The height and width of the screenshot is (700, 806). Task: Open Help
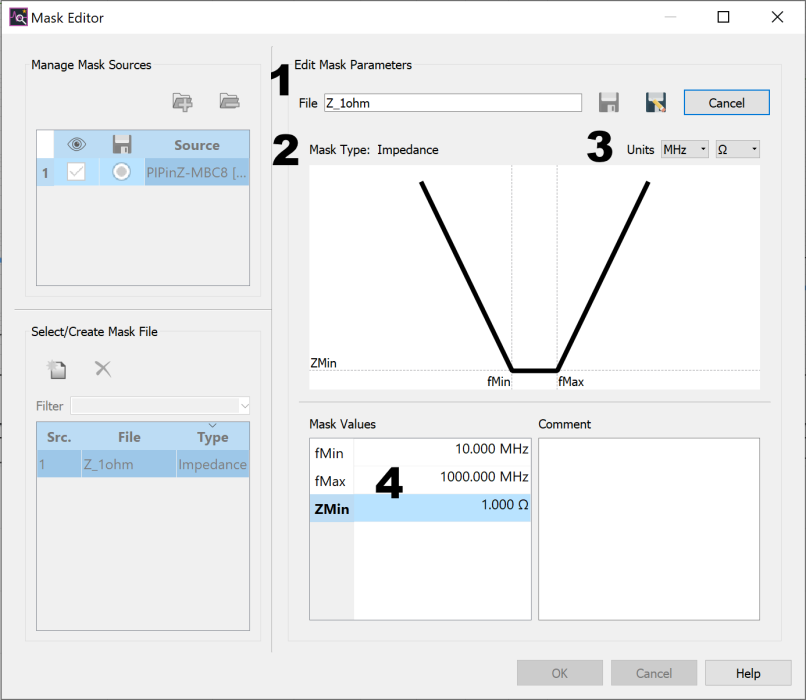[x=747, y=672]
